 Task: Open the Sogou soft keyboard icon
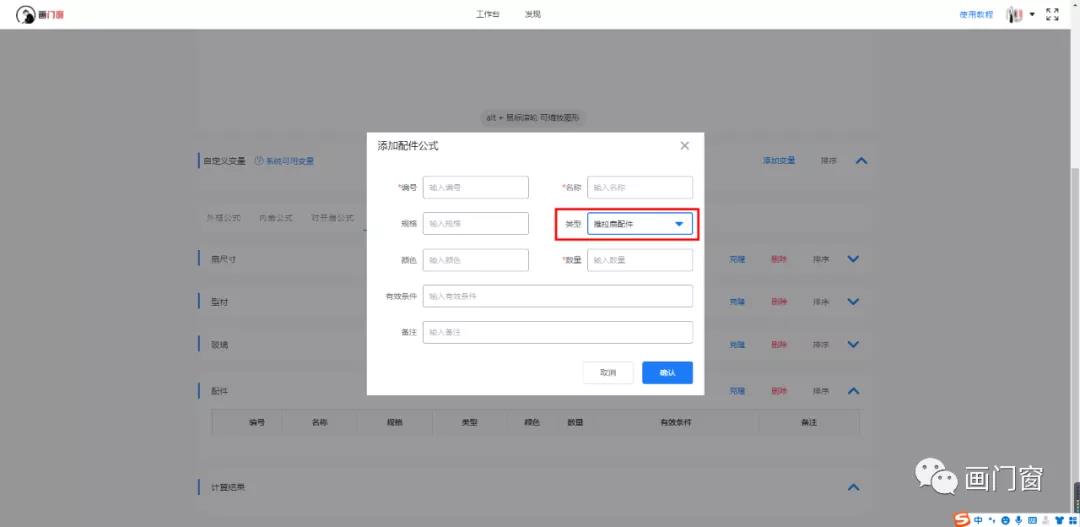[x=1032, y=520]
